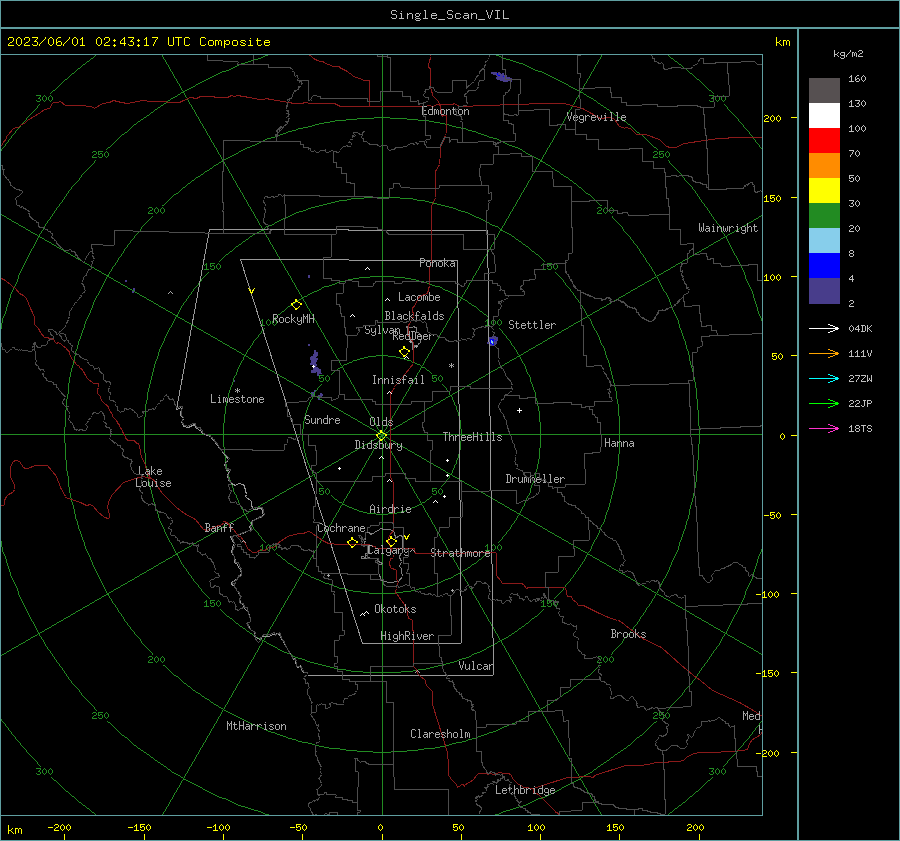Click the Drumheller label
This screenshot has height=841, width=900.
pyautogui.click(x=535, y=479)
